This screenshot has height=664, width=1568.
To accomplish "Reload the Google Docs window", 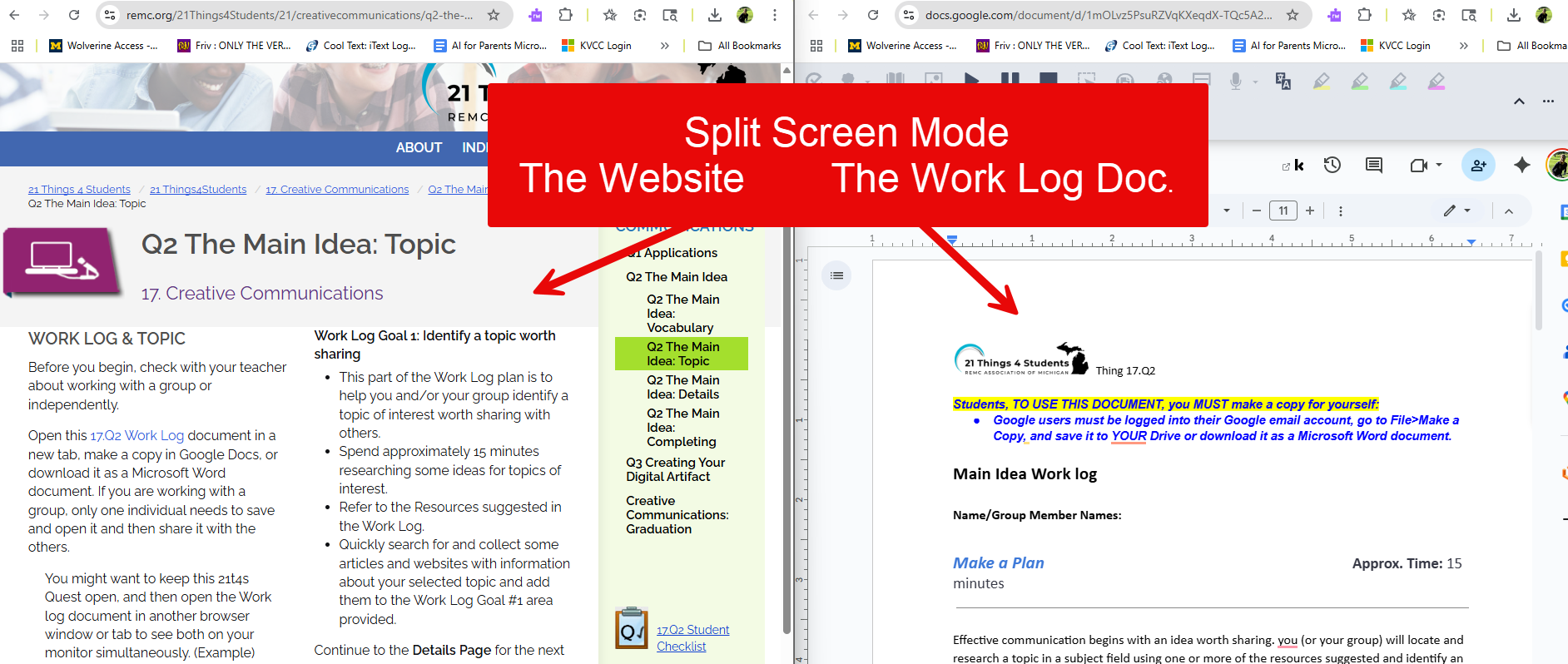I will click(x=873, y=15).
